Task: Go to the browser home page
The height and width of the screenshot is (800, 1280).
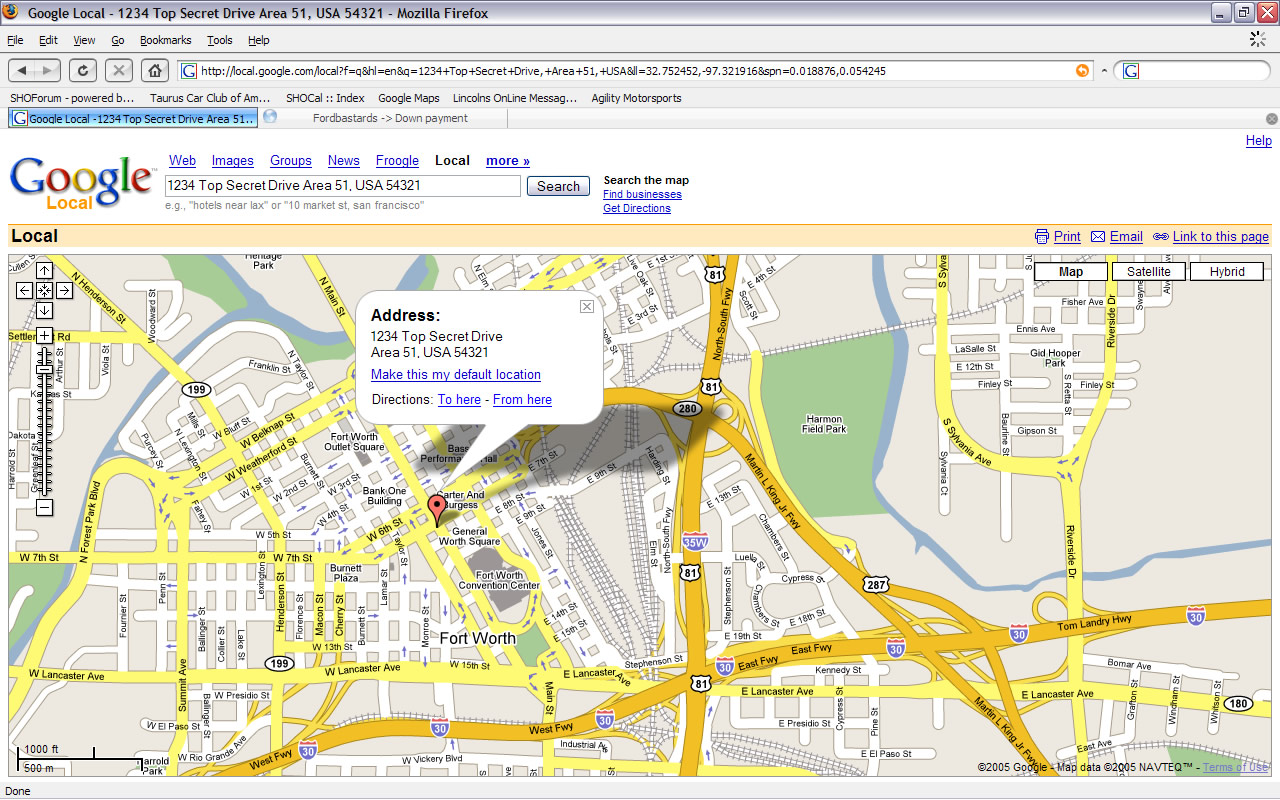Action: pos(154,70)
